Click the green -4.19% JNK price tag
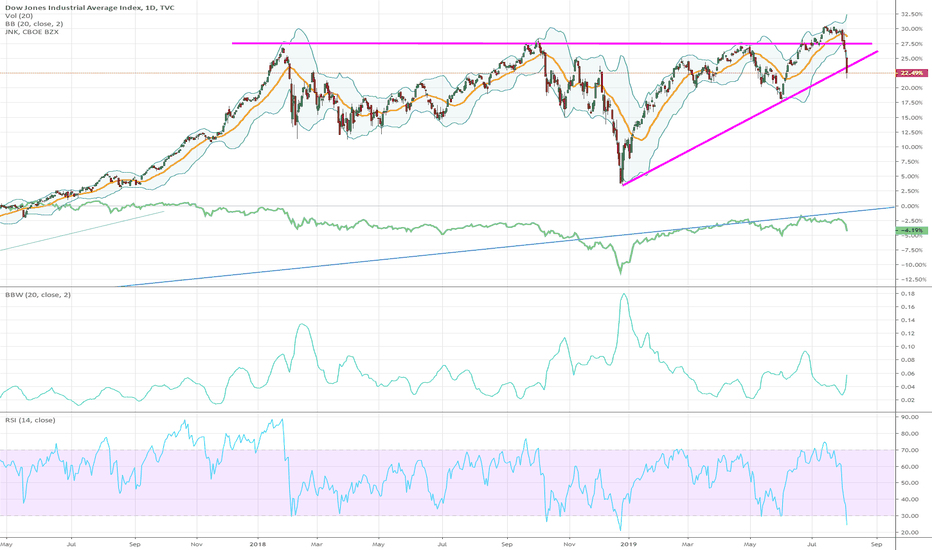The image size is (932, 550). (912, 230)
